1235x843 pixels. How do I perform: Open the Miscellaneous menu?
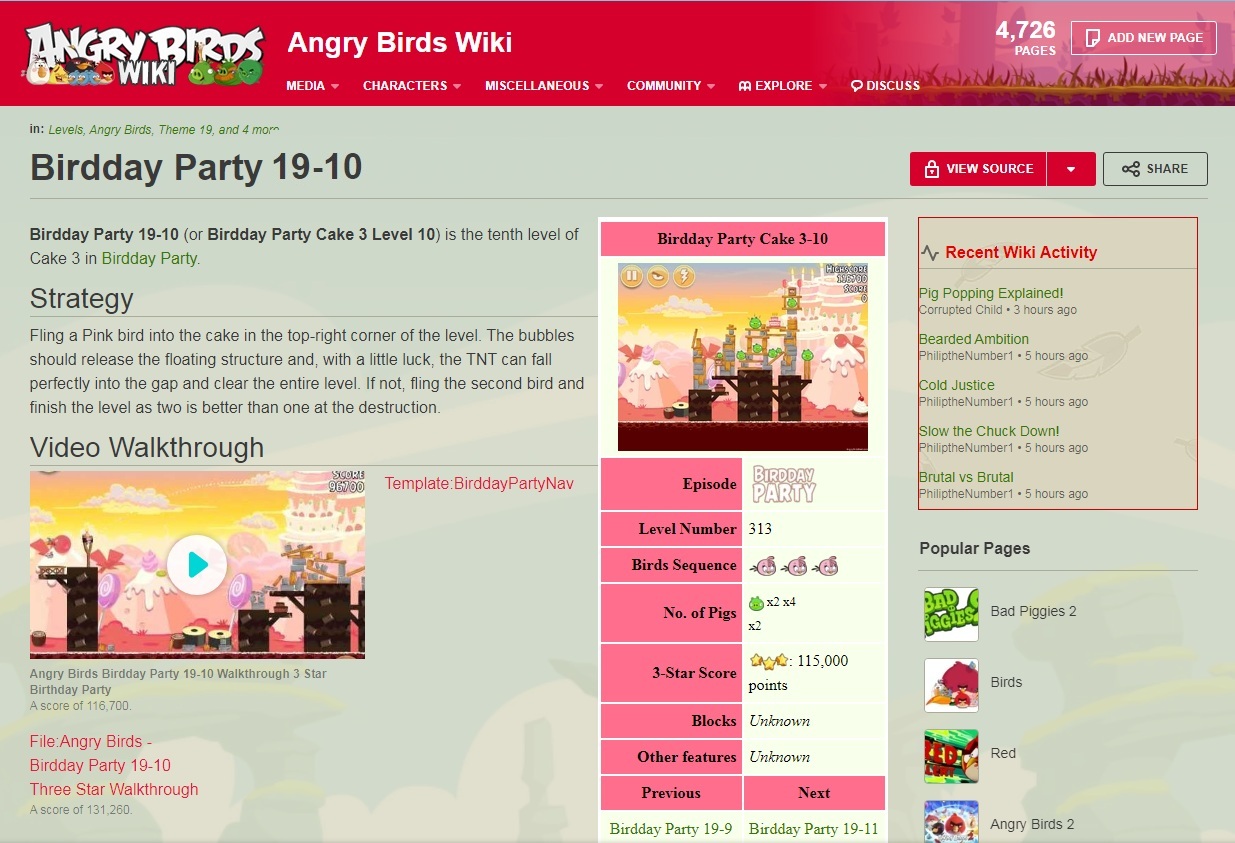point(544,86)
